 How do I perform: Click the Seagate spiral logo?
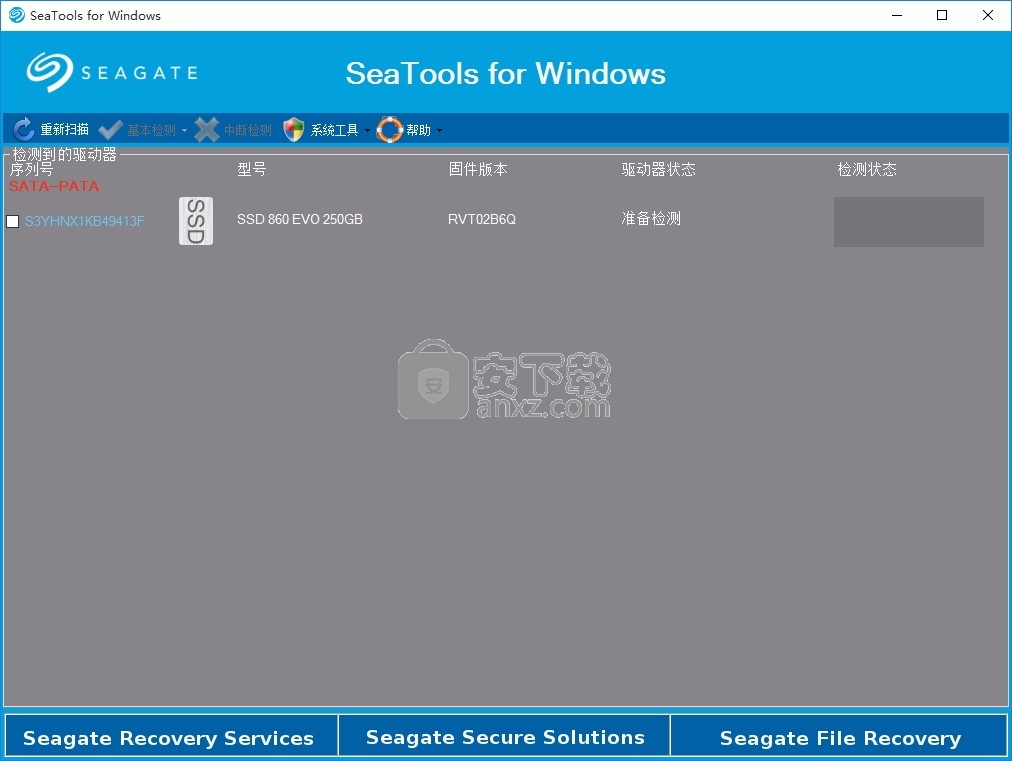coord(50,72)
